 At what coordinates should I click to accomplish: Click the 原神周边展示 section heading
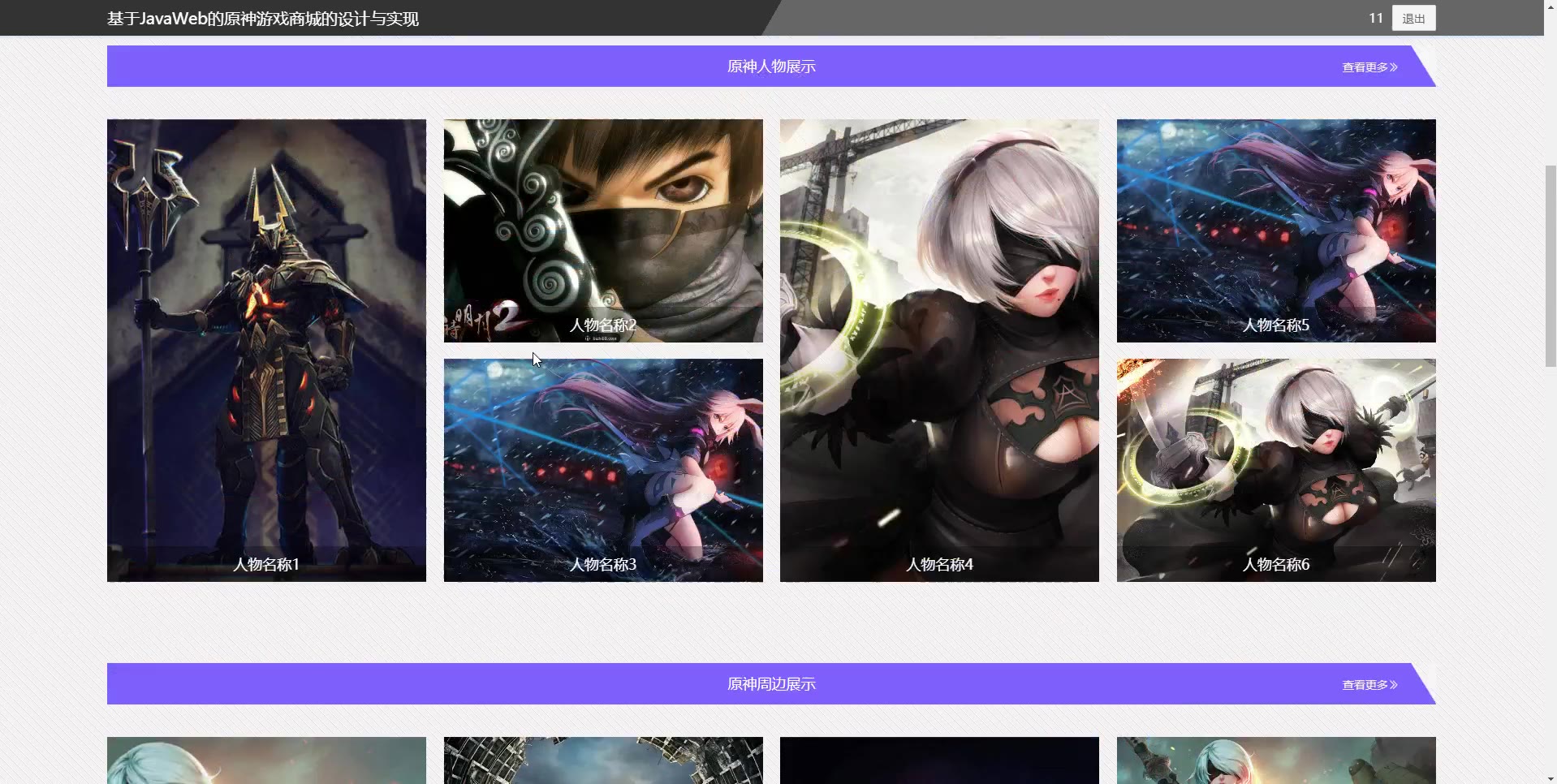[771, 684]
